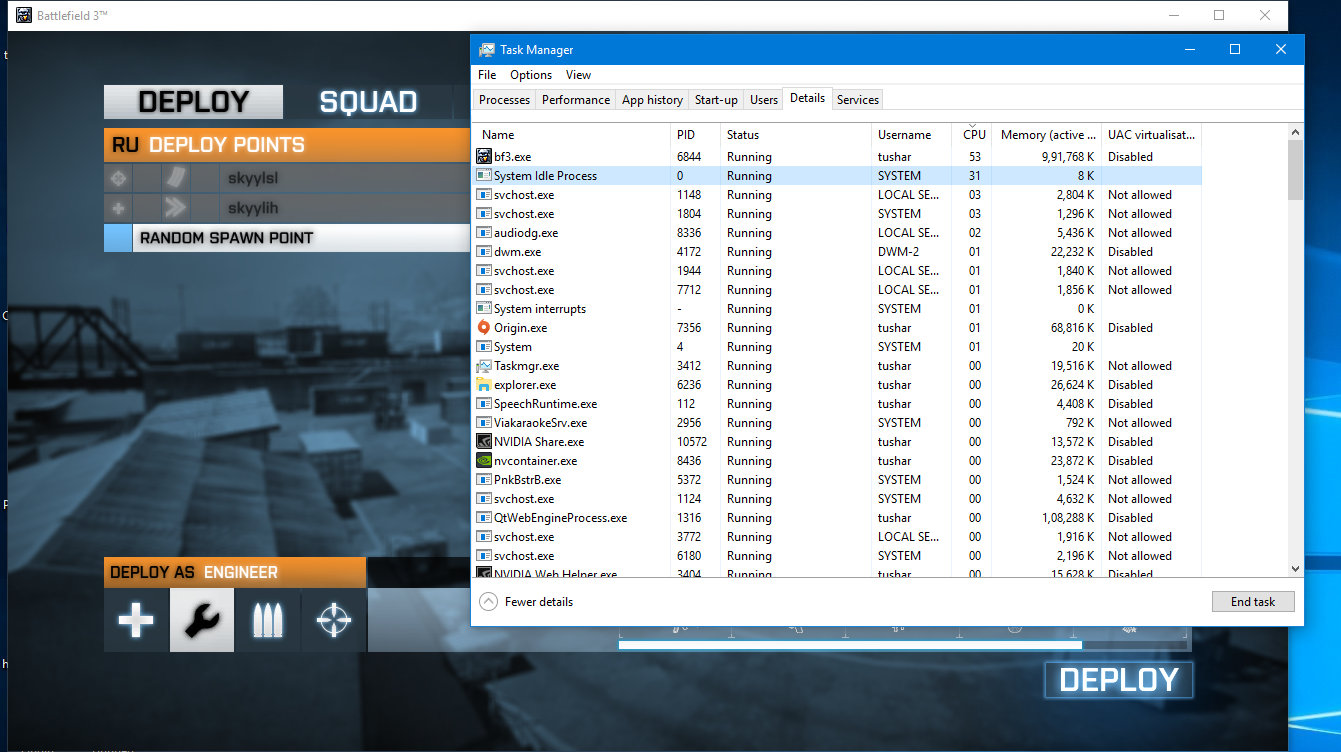Switch to the App history tab
1341x752 pixels.
click(x=652, y=100)
